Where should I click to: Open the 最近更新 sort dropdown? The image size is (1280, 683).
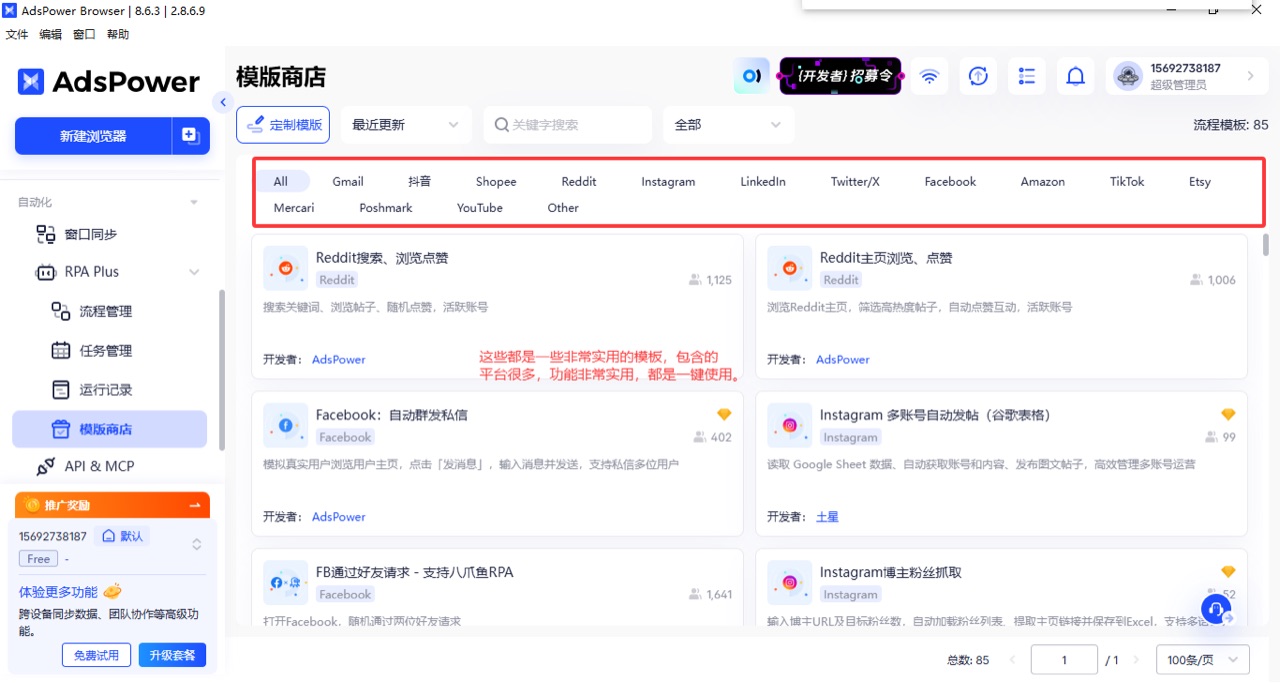(x=405, y=125)
